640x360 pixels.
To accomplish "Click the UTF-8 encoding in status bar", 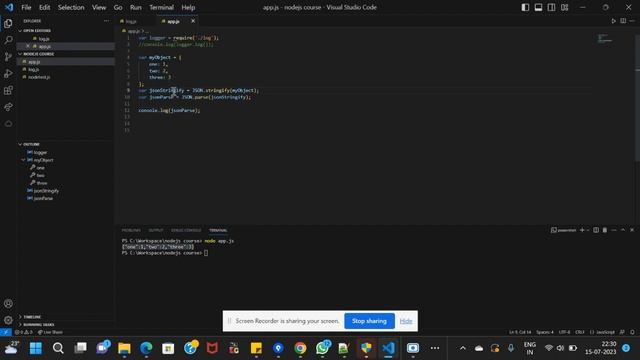I will click(564, 332).
